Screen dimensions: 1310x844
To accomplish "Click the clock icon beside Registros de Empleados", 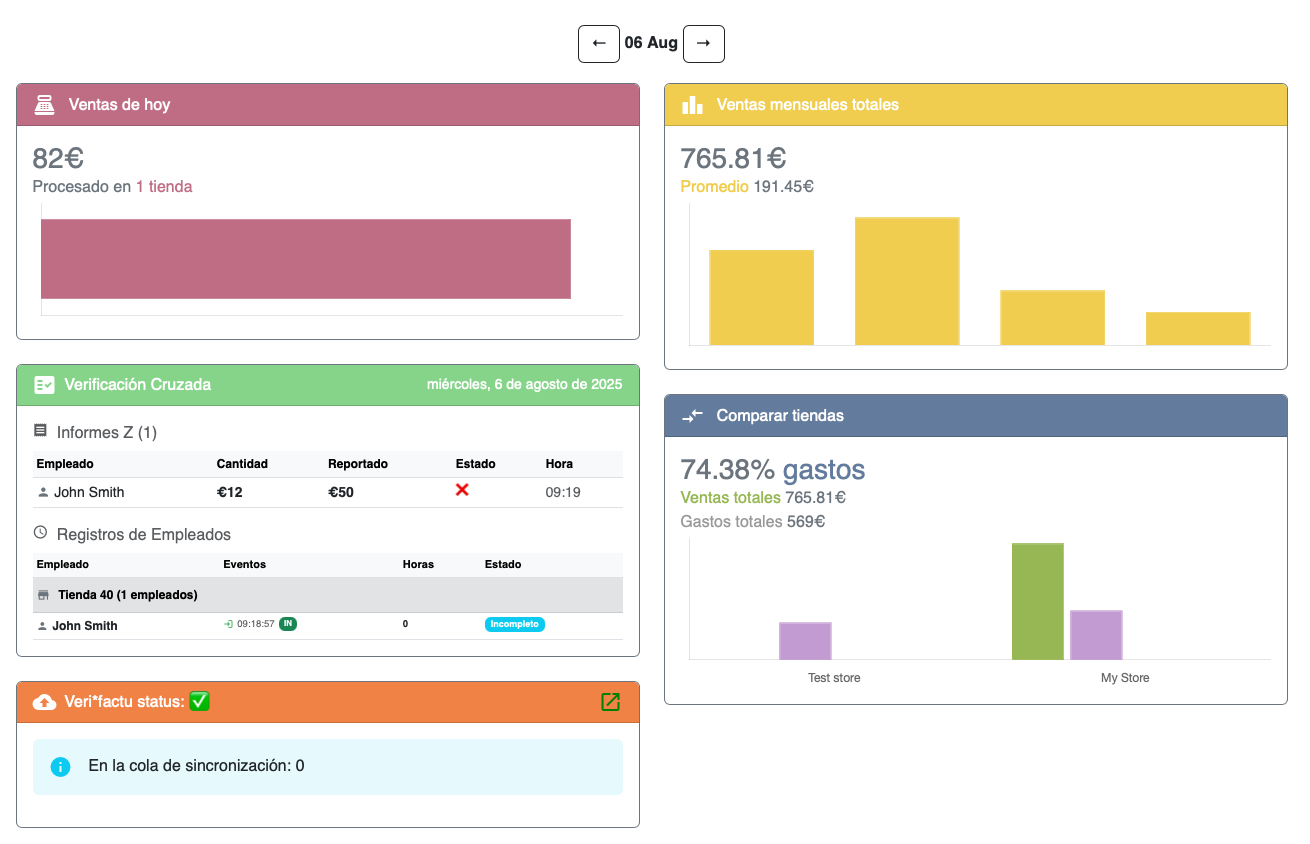I will [x=40, y=533].
